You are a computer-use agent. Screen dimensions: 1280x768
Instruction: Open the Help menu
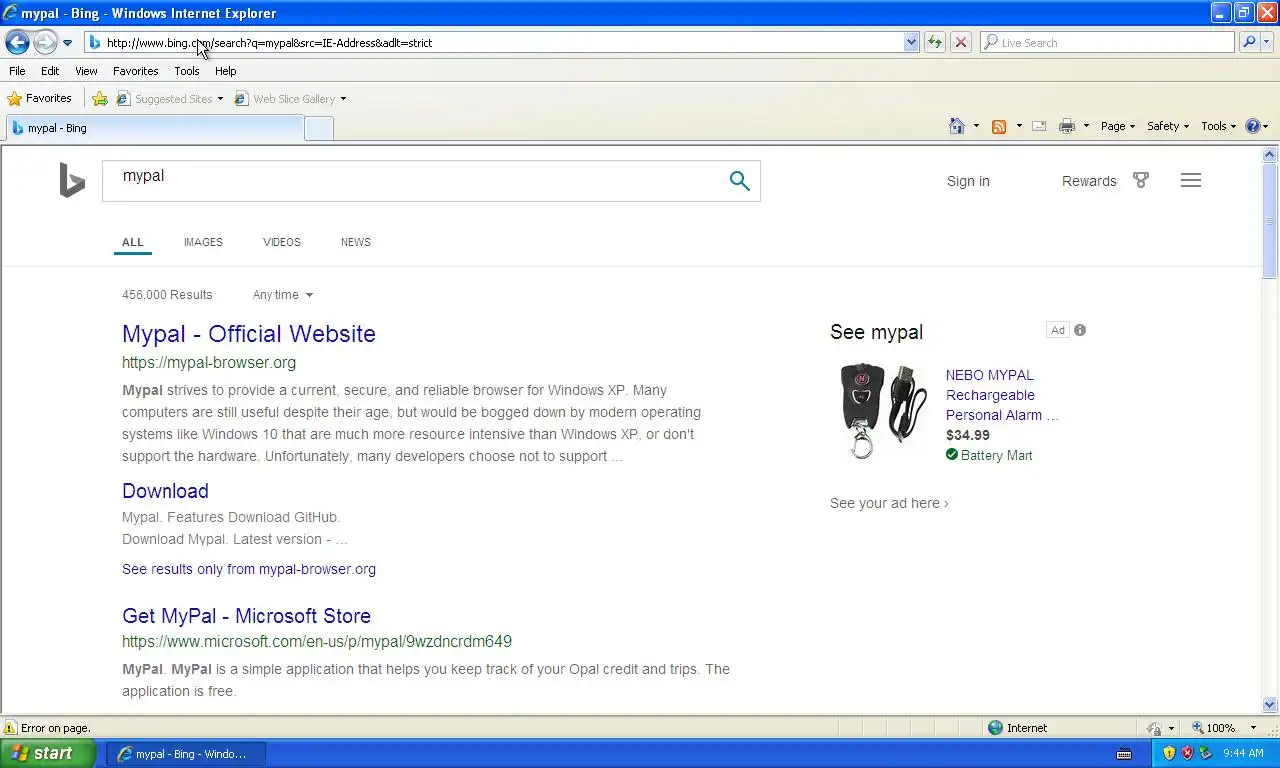226,71
